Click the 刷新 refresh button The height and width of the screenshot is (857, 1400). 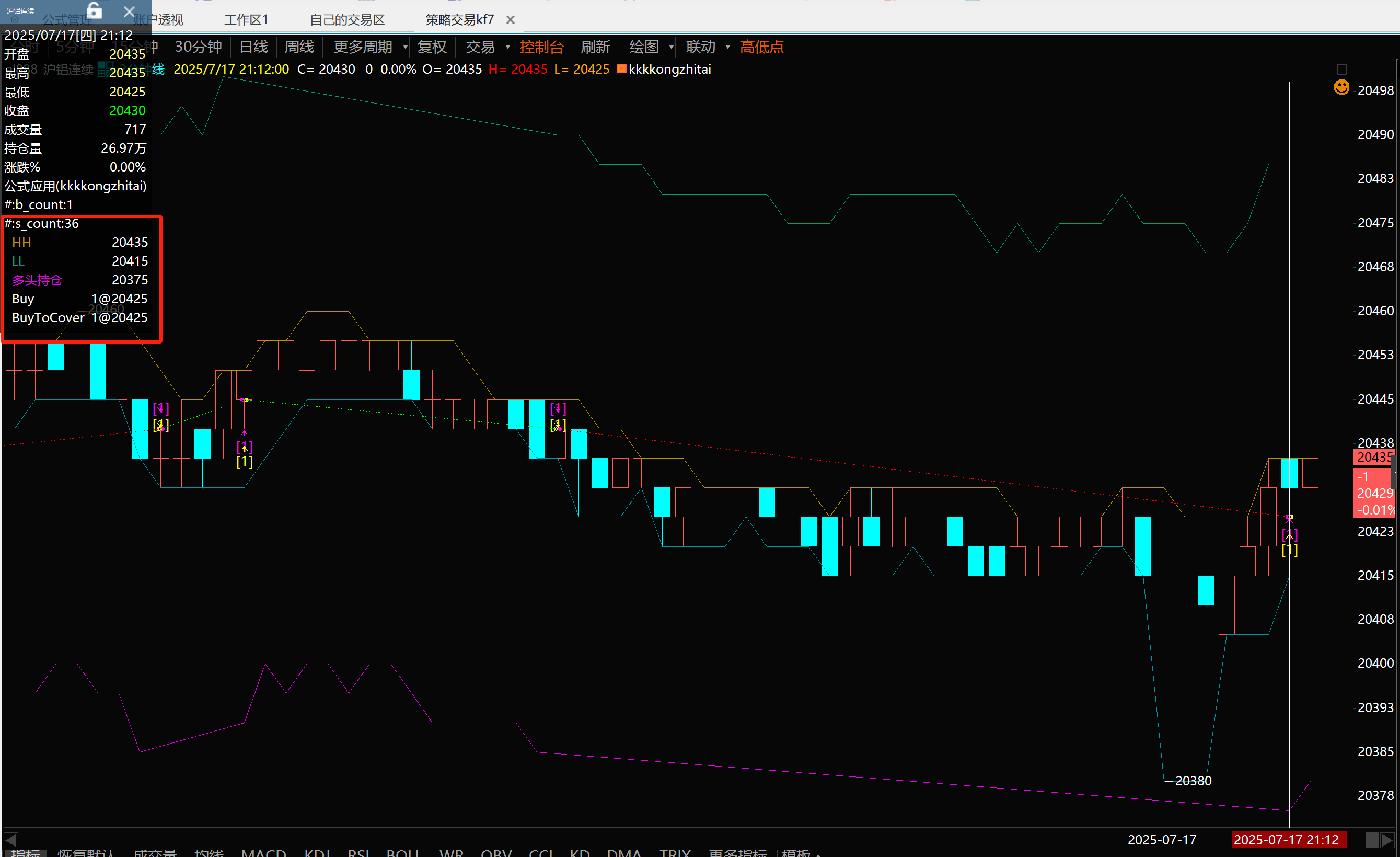595,47
